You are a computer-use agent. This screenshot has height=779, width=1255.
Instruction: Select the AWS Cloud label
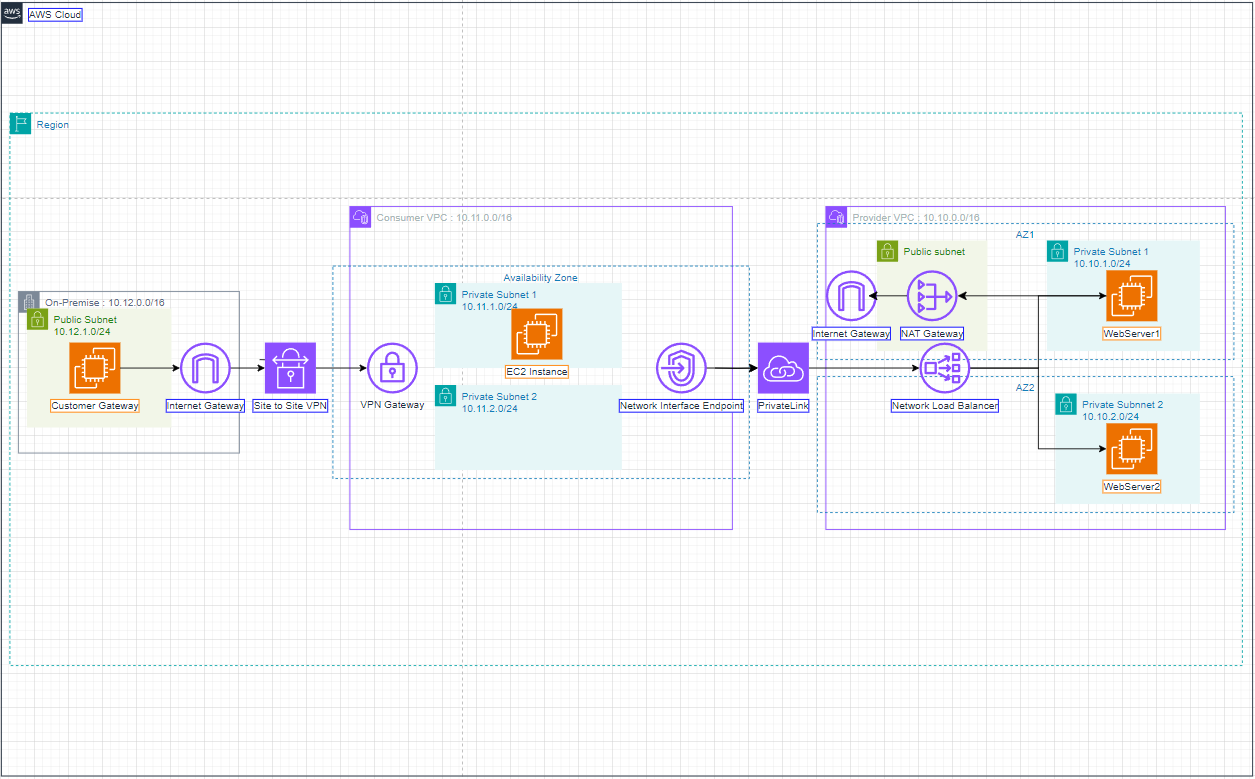[x=55, y=15]
